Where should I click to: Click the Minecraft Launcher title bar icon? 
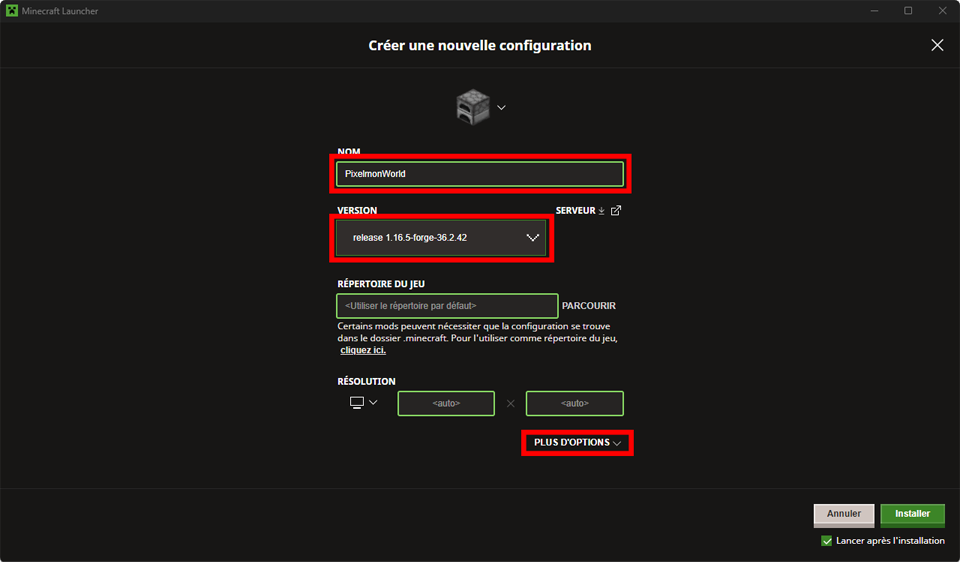12,10
